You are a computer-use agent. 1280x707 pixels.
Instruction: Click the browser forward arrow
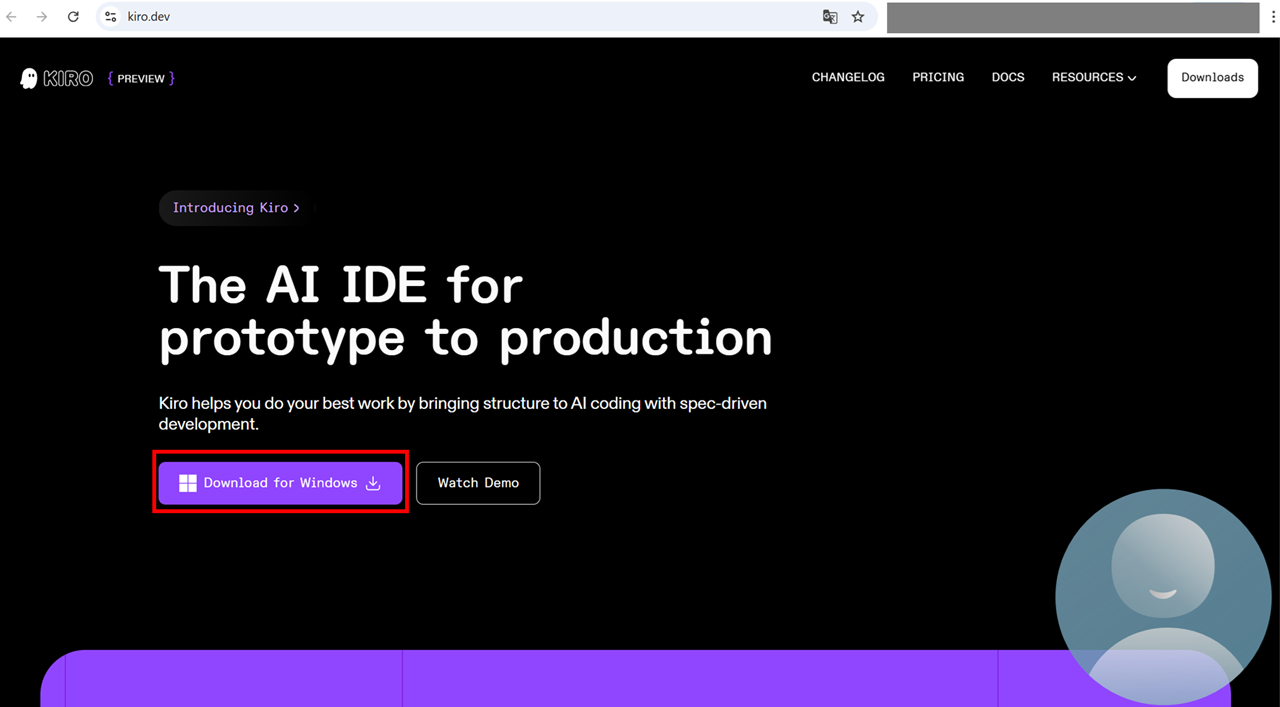pos(42,17)
